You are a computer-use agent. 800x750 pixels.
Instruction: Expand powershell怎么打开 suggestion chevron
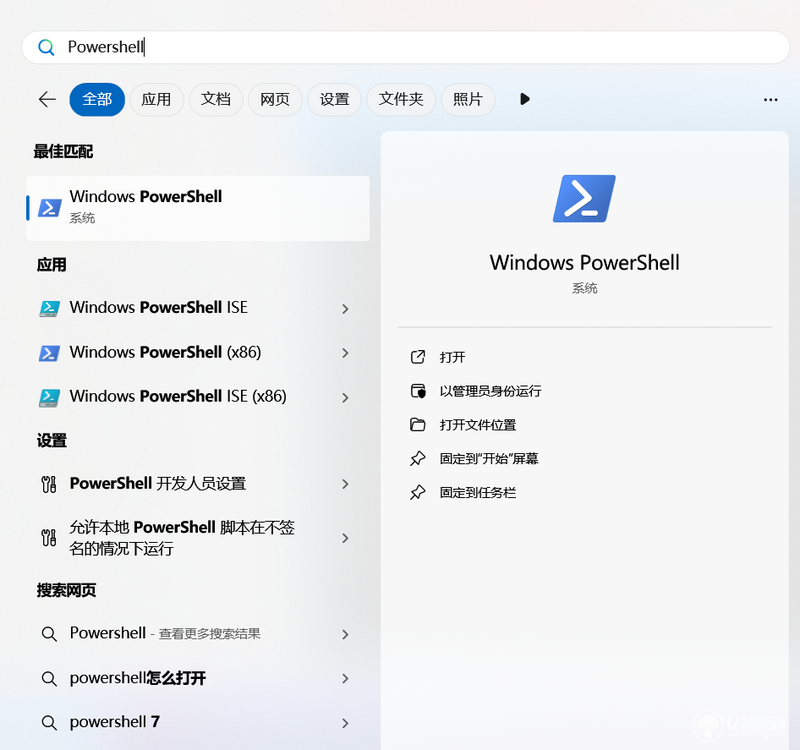click(345, 679)
